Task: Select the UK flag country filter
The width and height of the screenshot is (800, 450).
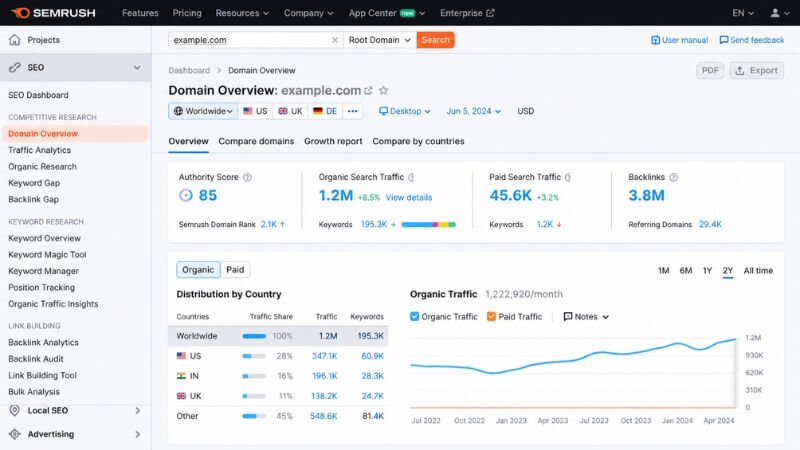Action: [290, 111]
